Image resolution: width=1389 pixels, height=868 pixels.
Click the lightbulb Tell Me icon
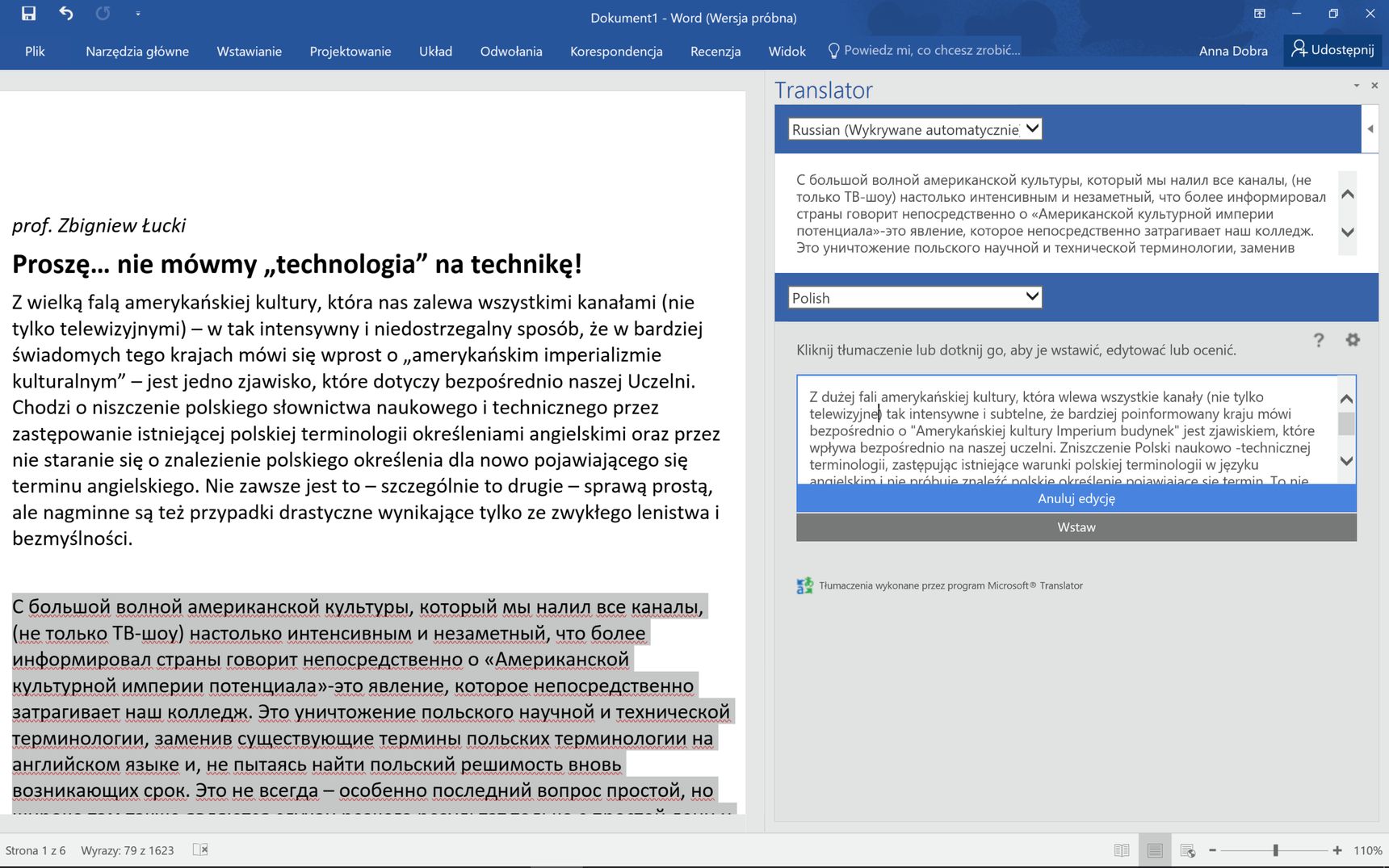tap(834, 50)
